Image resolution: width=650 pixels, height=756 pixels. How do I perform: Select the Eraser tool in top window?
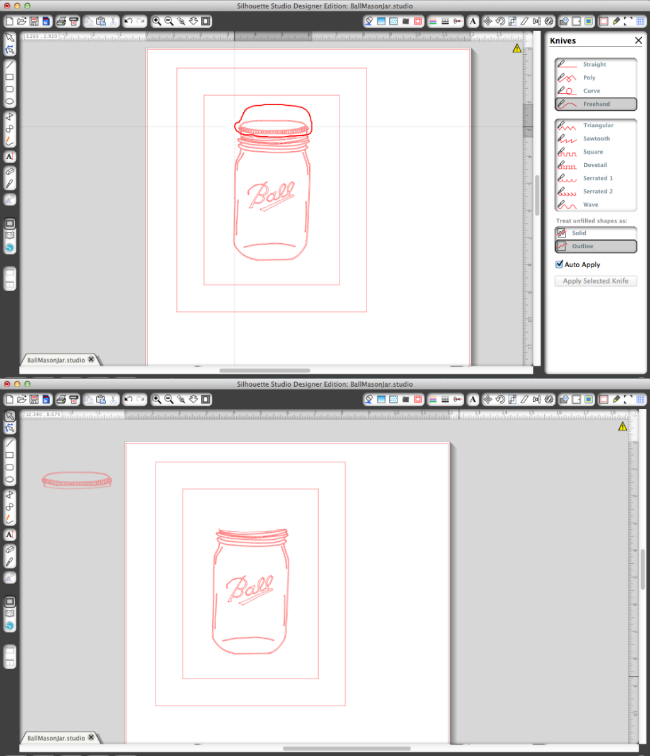10,172
